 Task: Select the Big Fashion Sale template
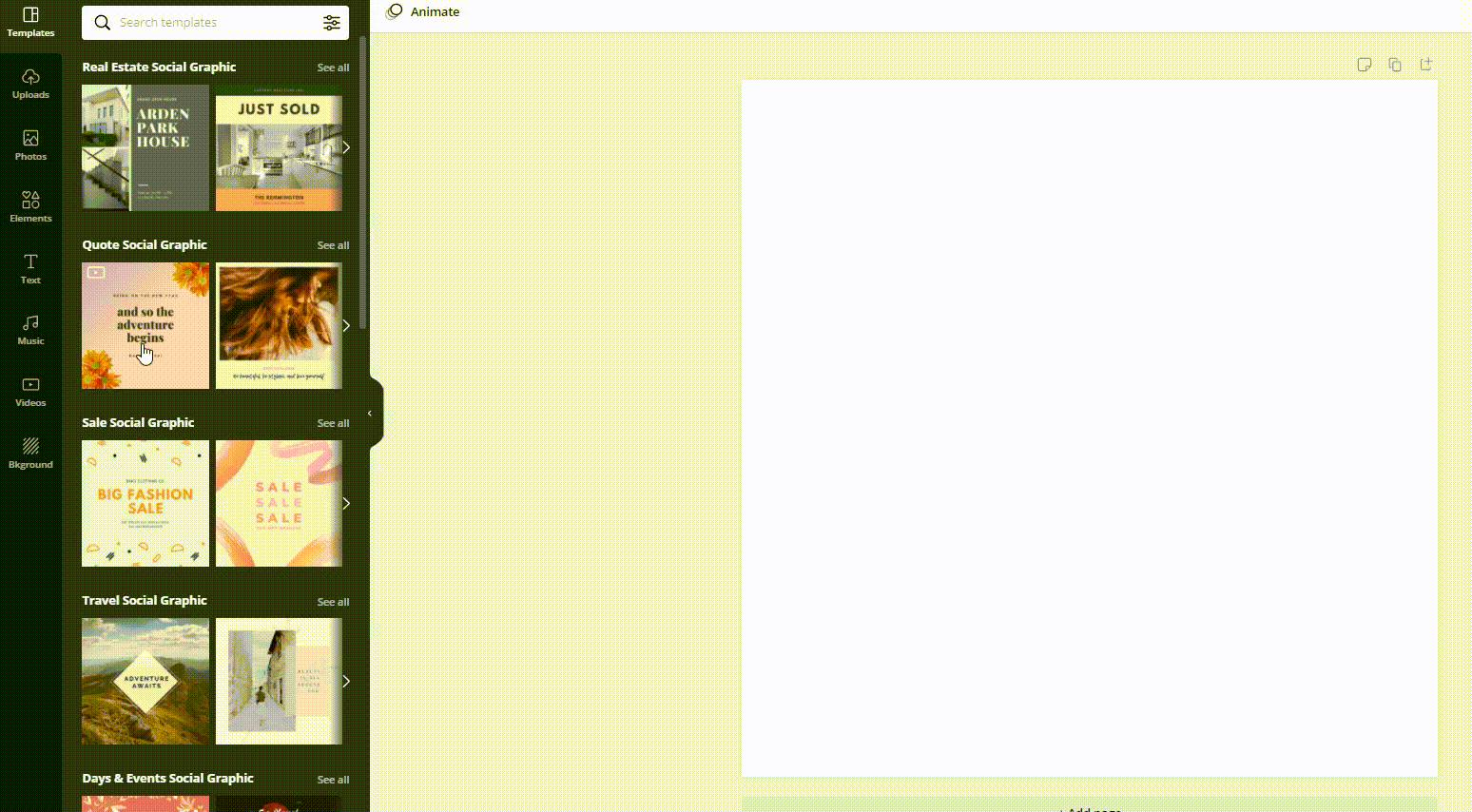pyautogui.click(x=145, y=503)
